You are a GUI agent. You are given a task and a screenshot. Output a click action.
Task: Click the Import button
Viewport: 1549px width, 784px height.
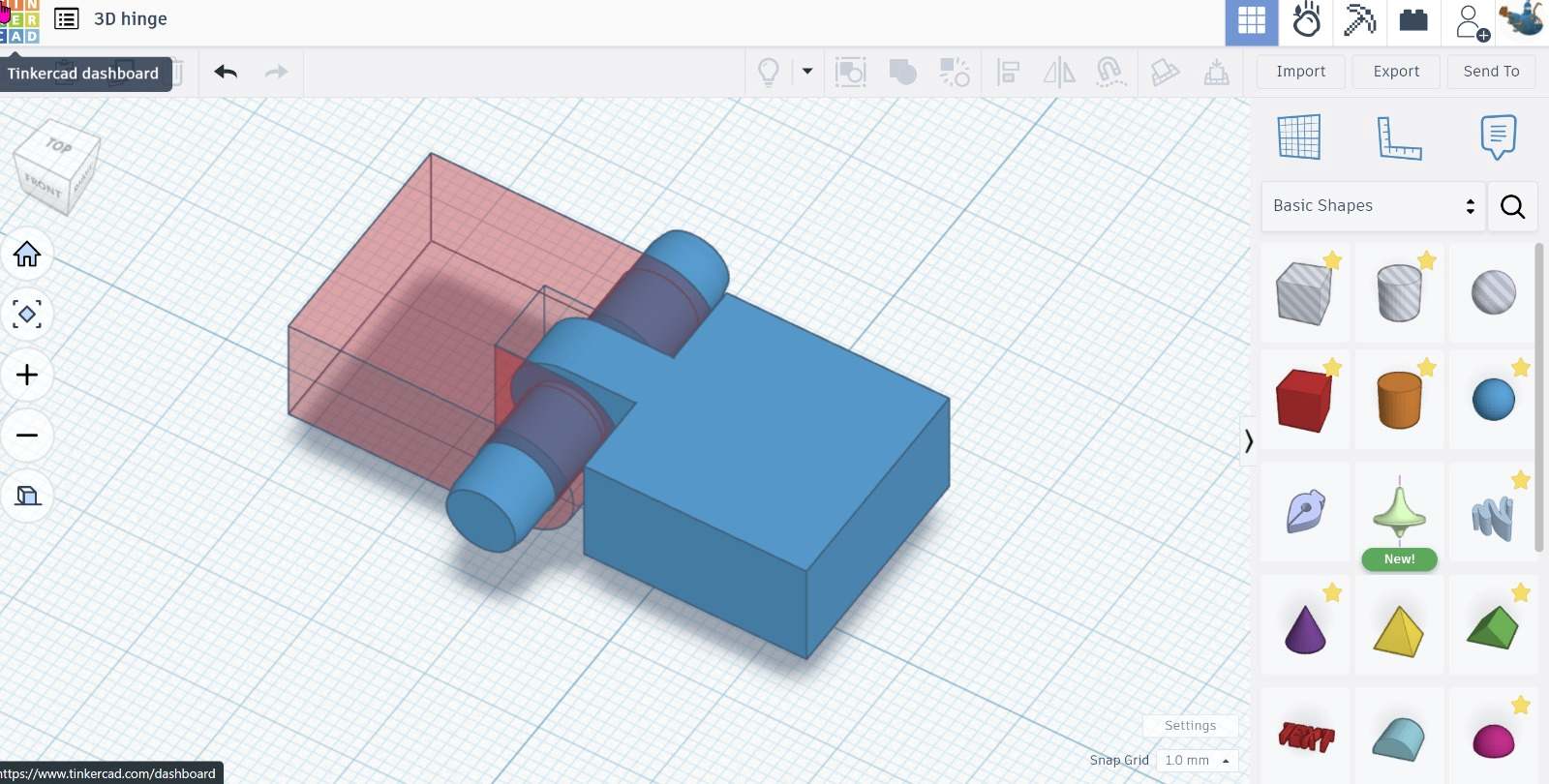click(1300, 72)
